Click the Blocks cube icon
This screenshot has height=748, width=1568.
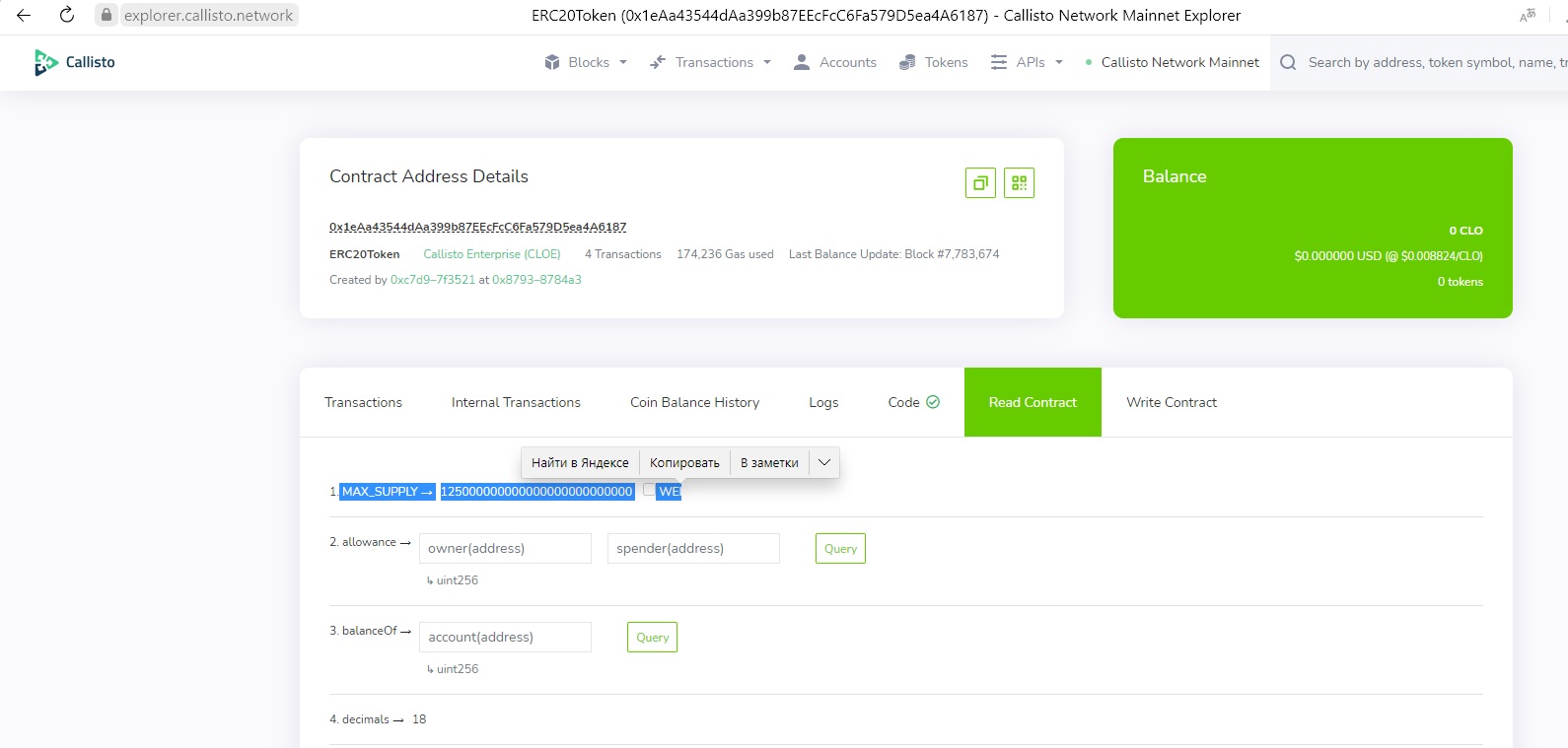coord(552,62)
